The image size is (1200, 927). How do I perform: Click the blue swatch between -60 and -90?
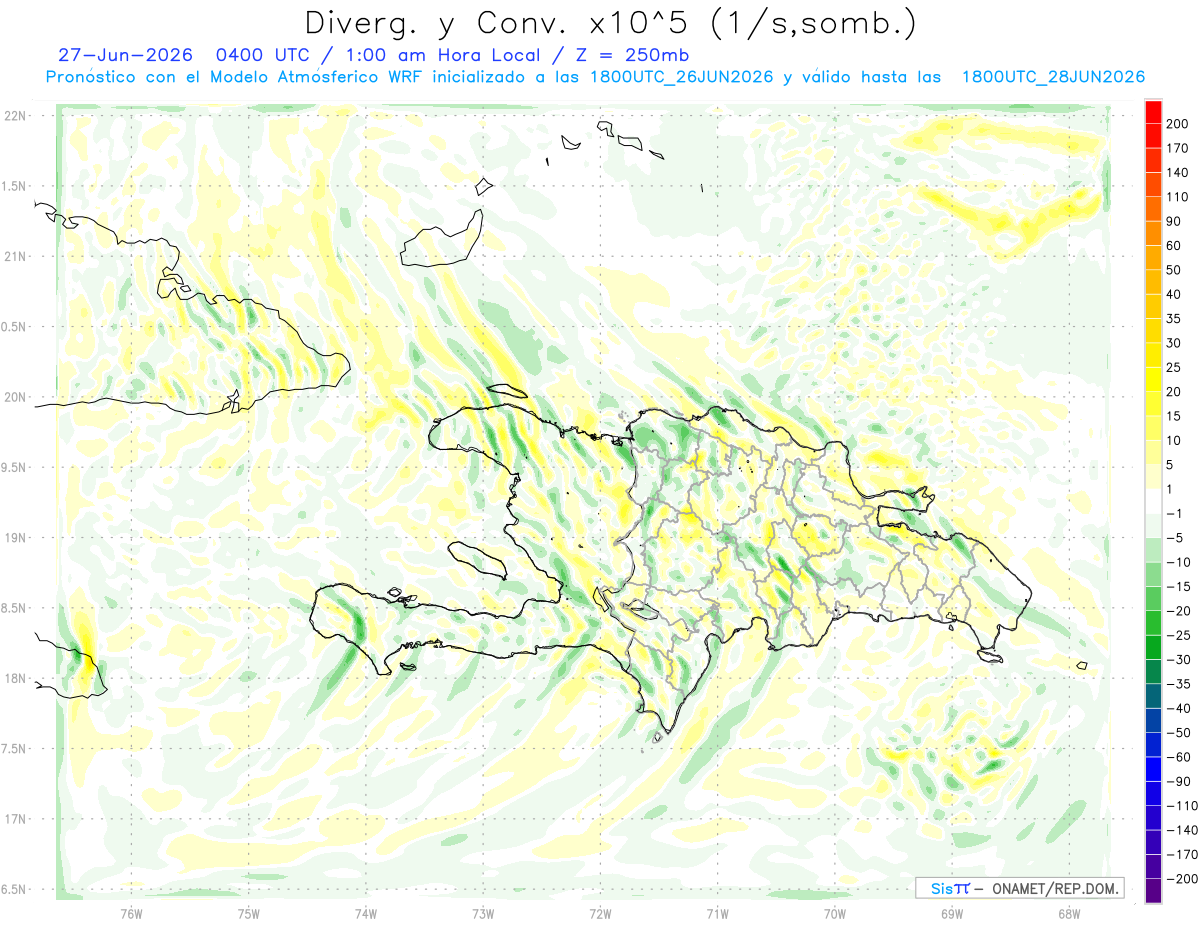tap(1154, 770)
